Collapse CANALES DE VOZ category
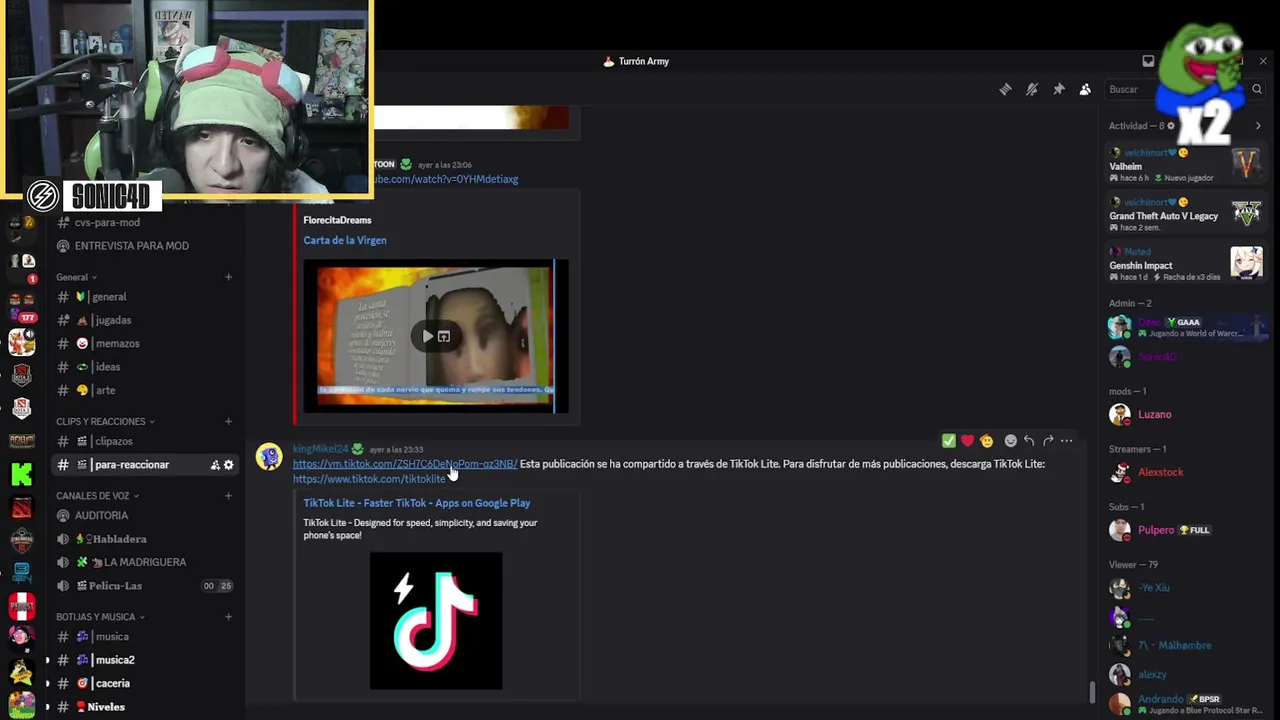 [98, 496]
